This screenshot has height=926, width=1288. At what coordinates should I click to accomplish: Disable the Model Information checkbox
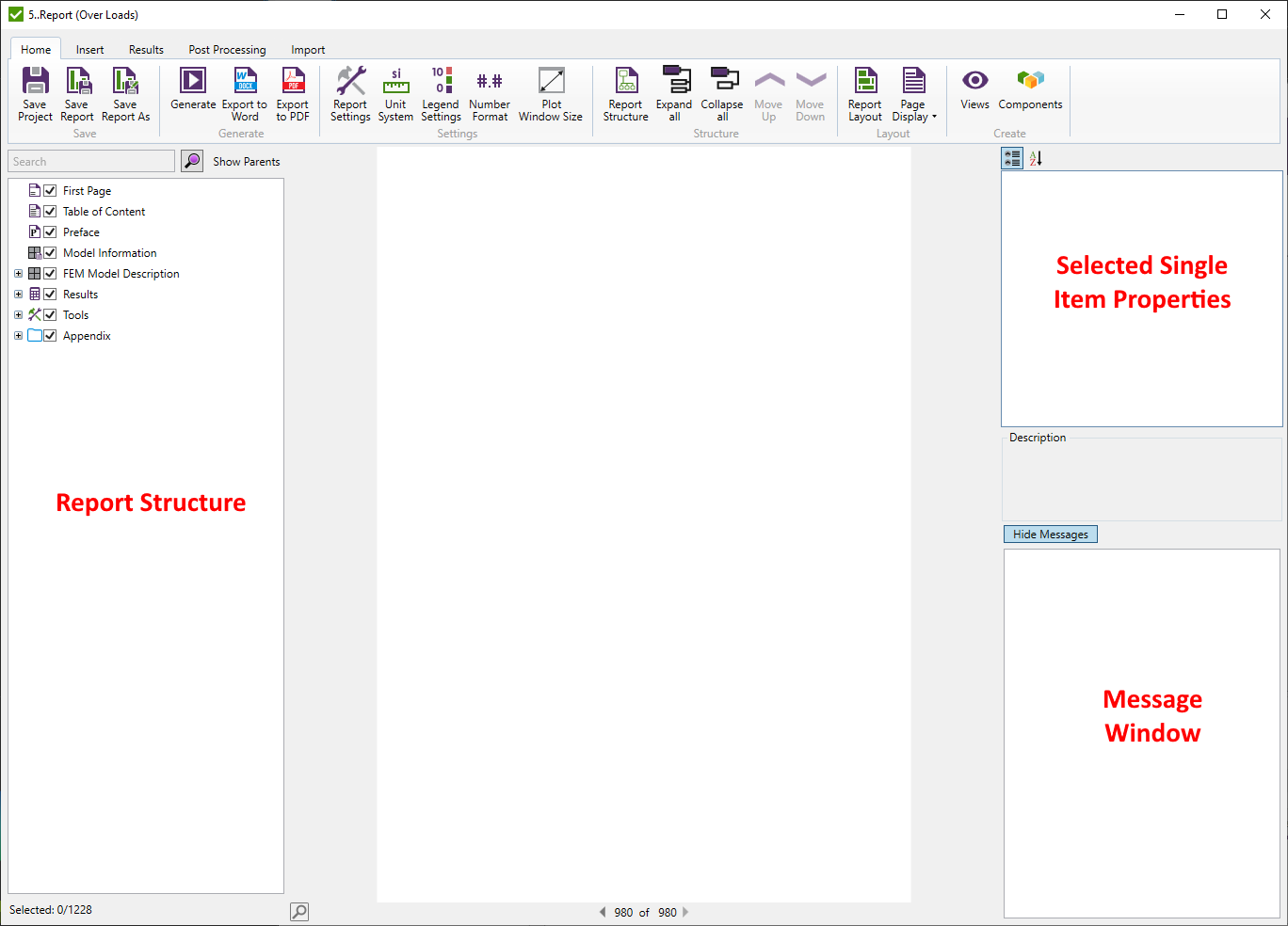pyautogui.click(x=51, y=253)
